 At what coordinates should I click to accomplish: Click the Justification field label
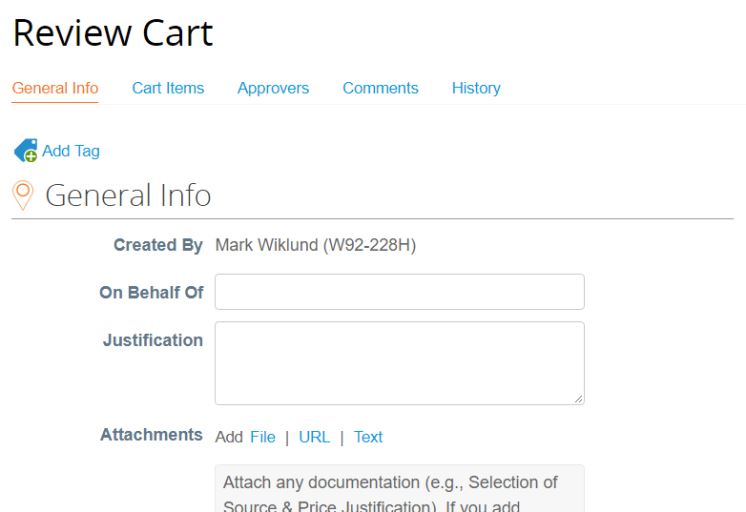(x=153, y=340)
